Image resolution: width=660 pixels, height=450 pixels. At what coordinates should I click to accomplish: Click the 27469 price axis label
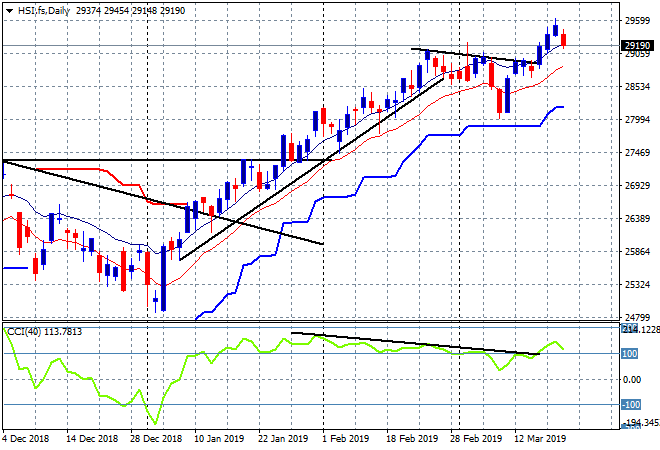point(638,153)
